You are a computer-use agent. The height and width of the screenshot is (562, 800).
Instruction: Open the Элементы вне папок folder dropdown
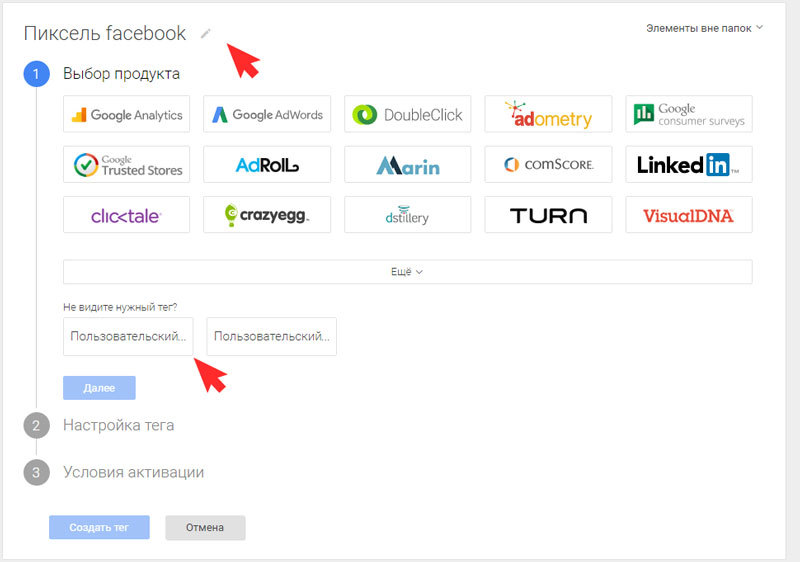704,28
